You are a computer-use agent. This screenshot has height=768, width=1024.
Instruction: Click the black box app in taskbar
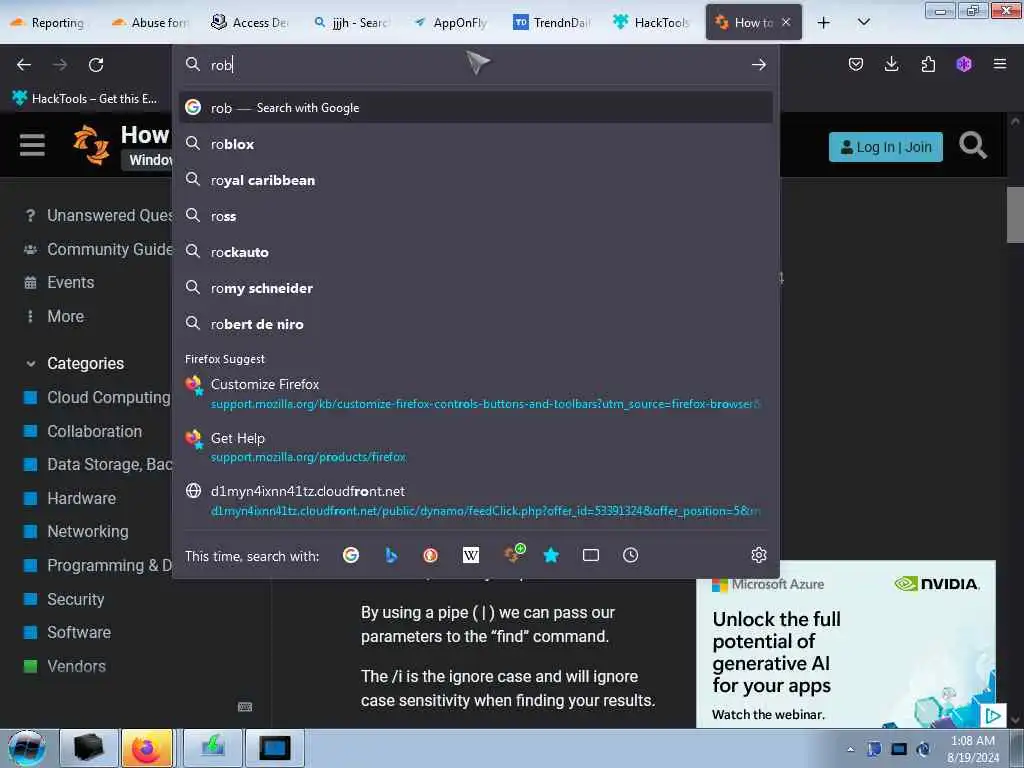pyautogui.click(x=89, y=748)
